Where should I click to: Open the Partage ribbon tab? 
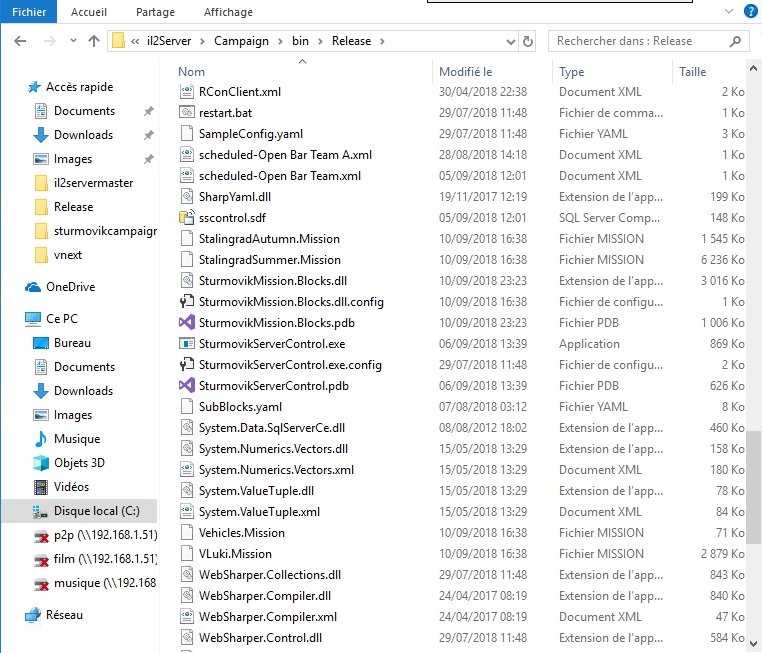(x=156, y=12)
